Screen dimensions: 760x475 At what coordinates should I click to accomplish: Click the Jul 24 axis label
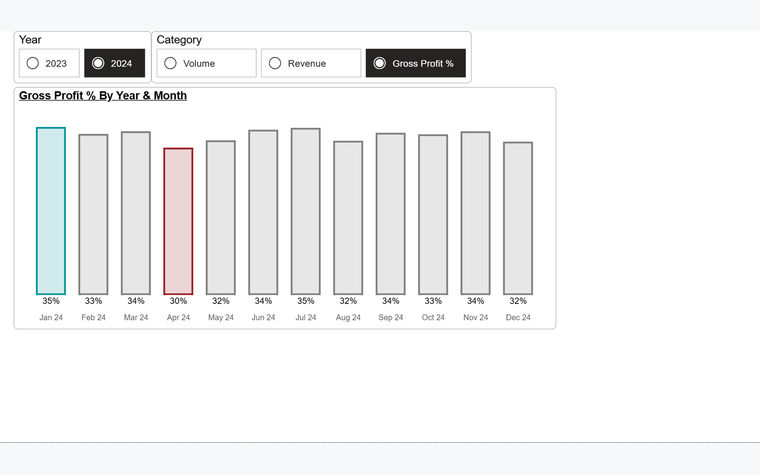[x=306, y=317]
